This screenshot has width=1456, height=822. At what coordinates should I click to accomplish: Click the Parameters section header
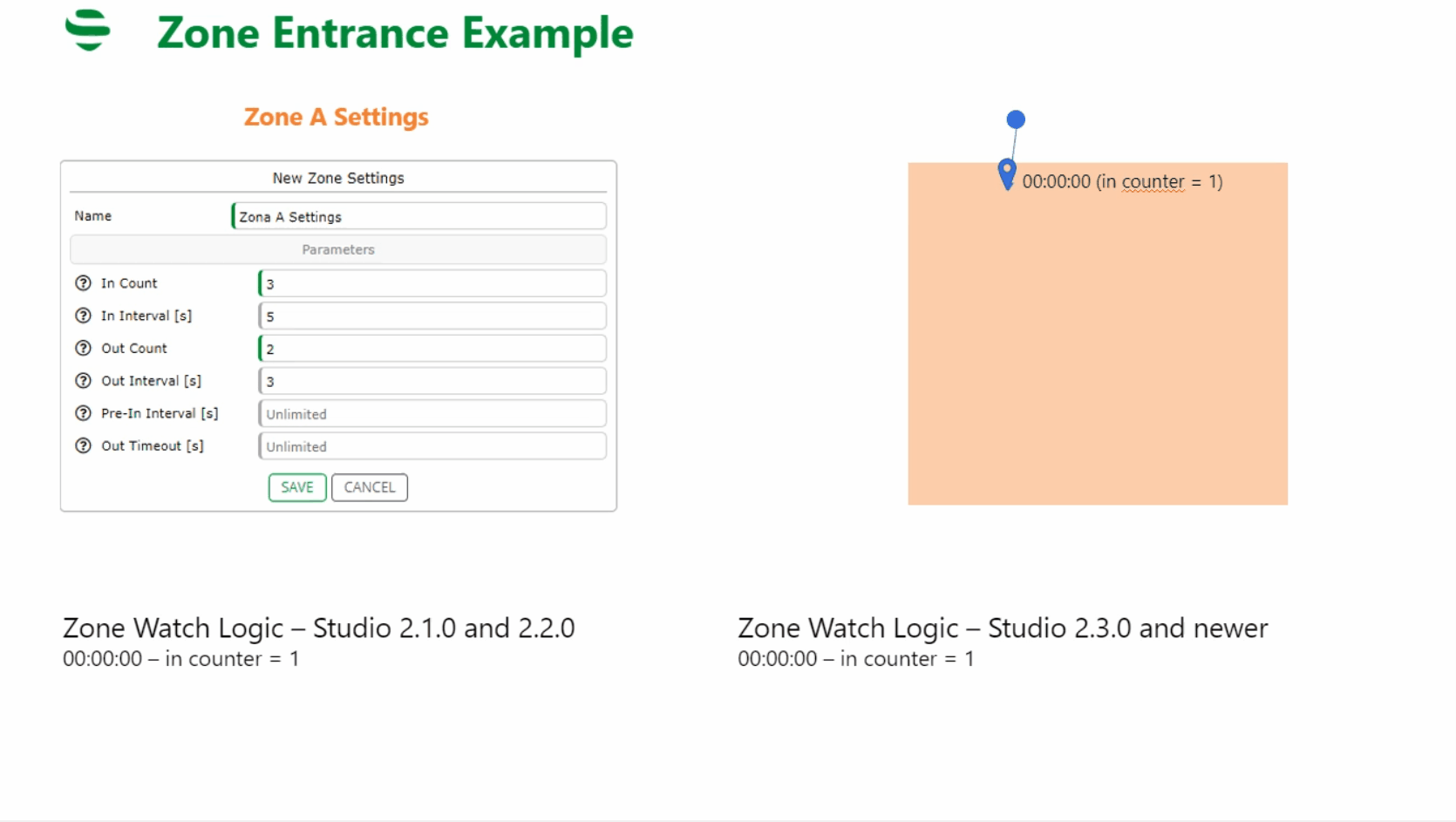[x=338, y=249]
